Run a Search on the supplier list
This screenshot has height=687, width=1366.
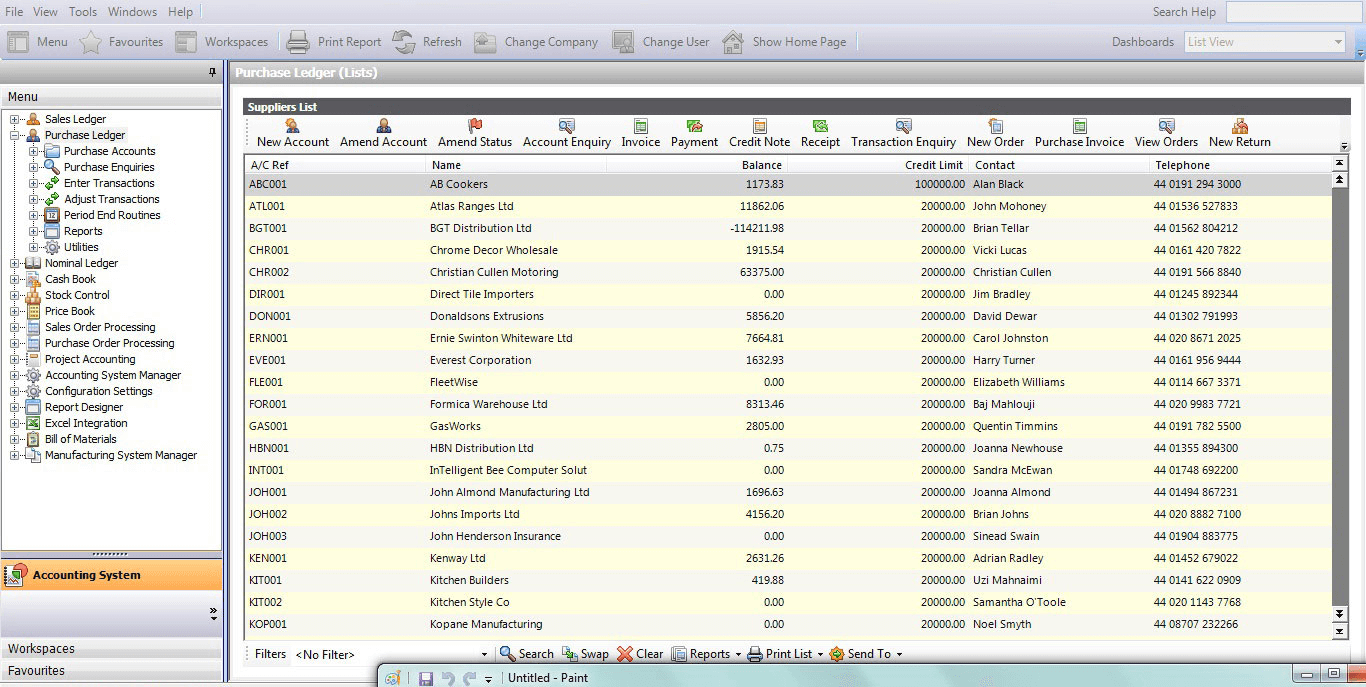click(x=526, y=653)
